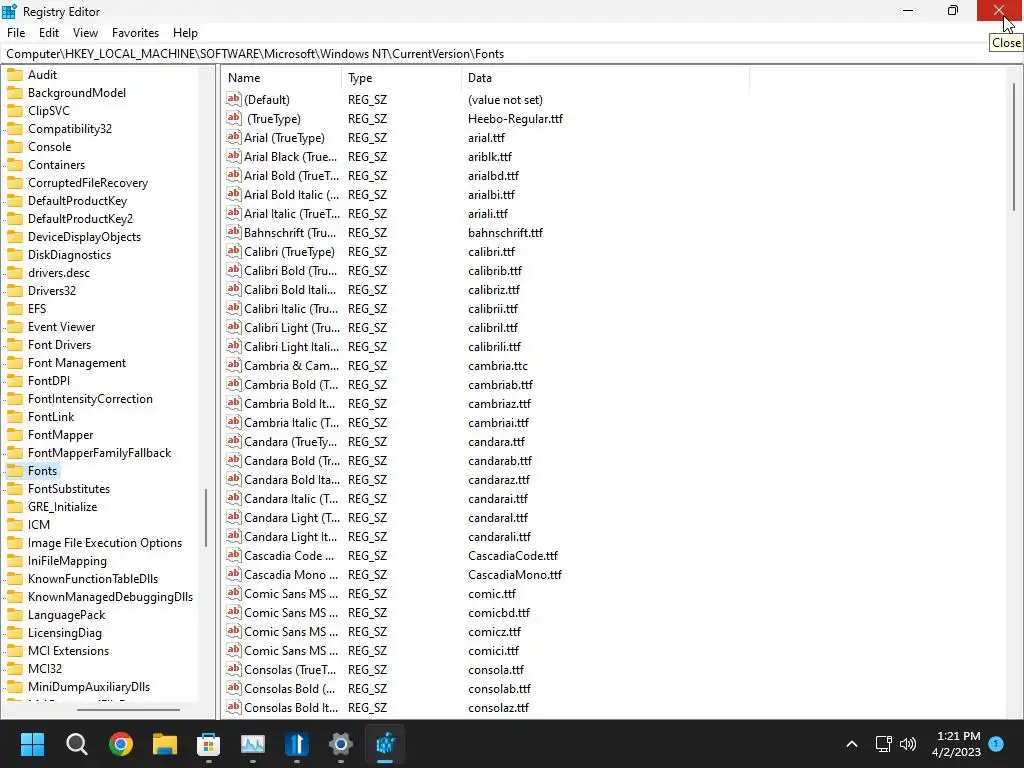Select the DeviceDisplayObjects key
The image size is (1024, 768).
84,236
